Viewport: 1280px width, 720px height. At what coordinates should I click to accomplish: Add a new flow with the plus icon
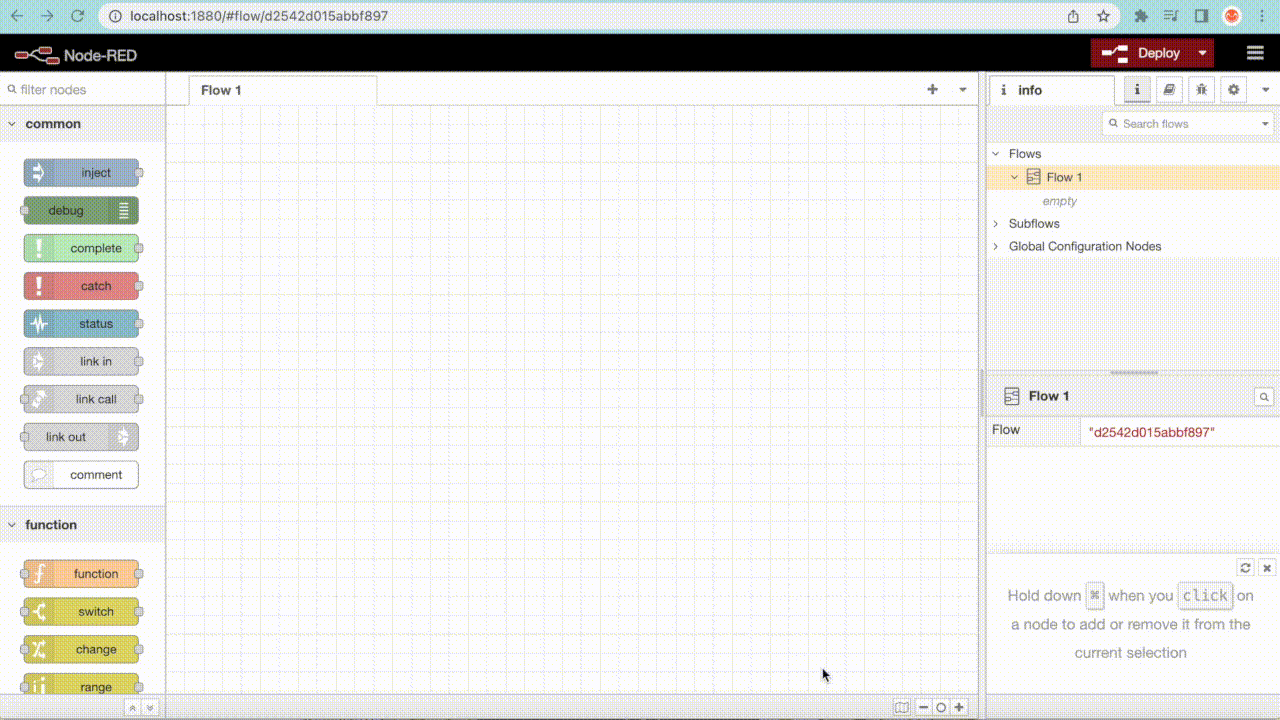tap(932, 89)
